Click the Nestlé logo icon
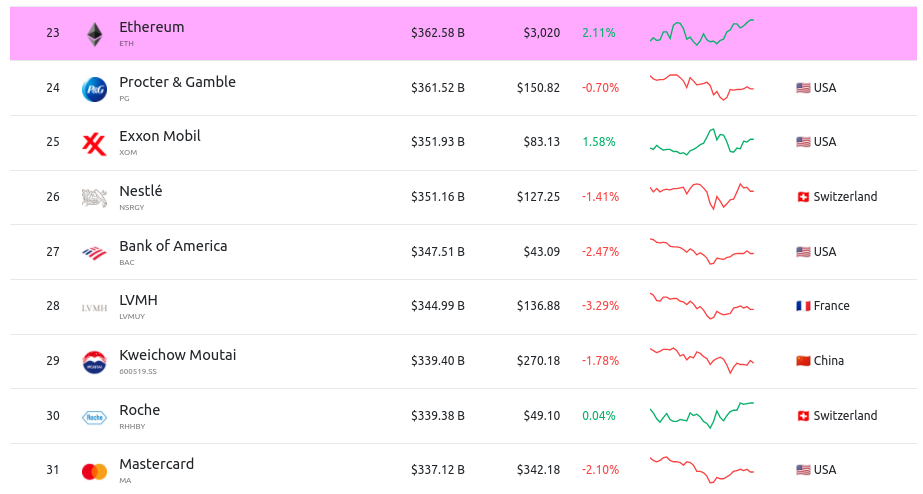923x494 pixels. tap(94, 198)
